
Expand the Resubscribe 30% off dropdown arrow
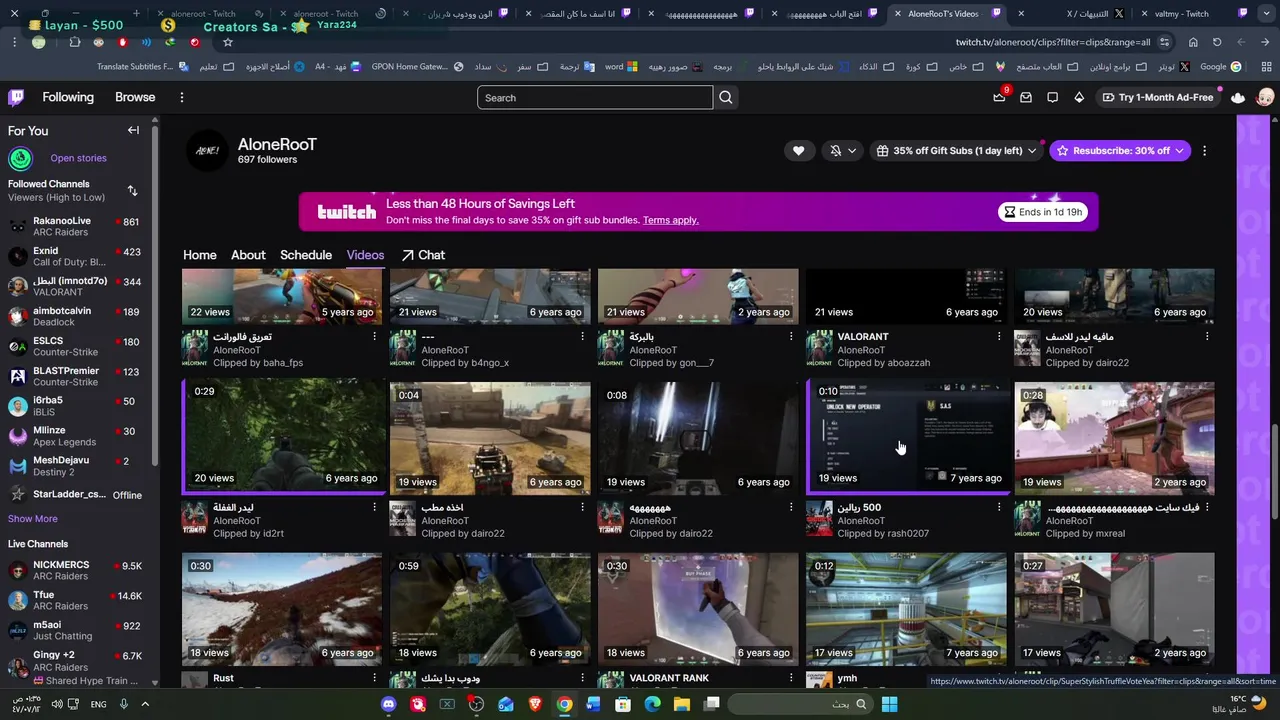point(1179,151)
